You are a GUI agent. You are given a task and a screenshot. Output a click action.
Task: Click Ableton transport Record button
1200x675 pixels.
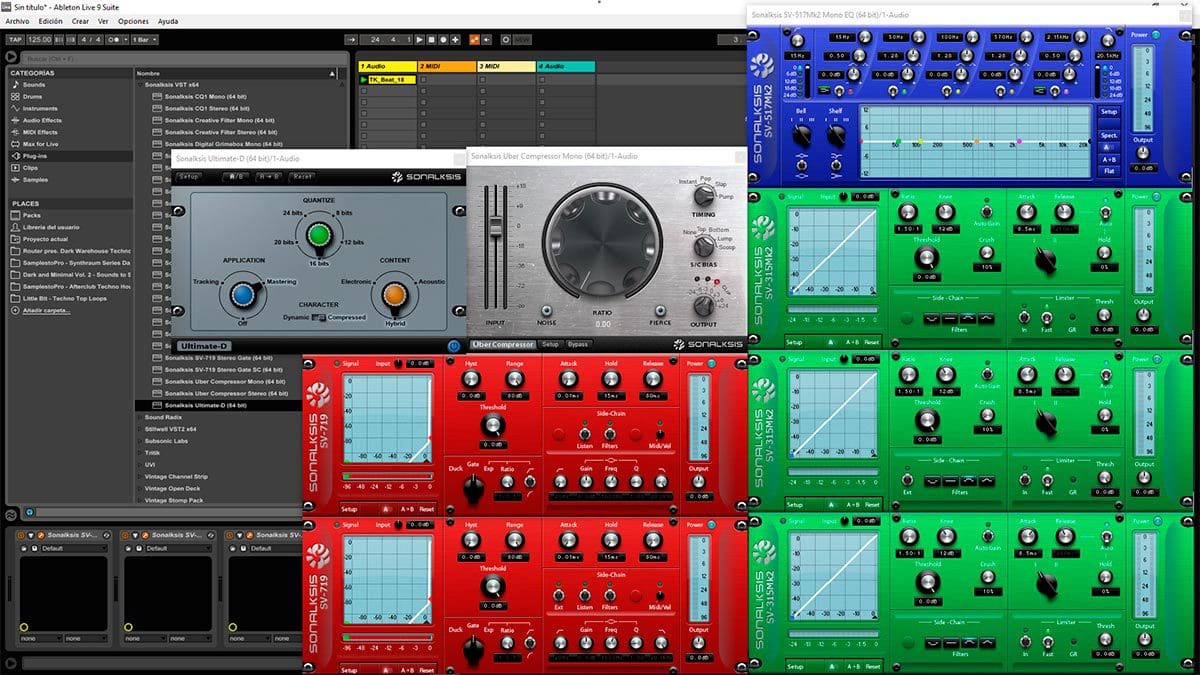coord(442,39)
